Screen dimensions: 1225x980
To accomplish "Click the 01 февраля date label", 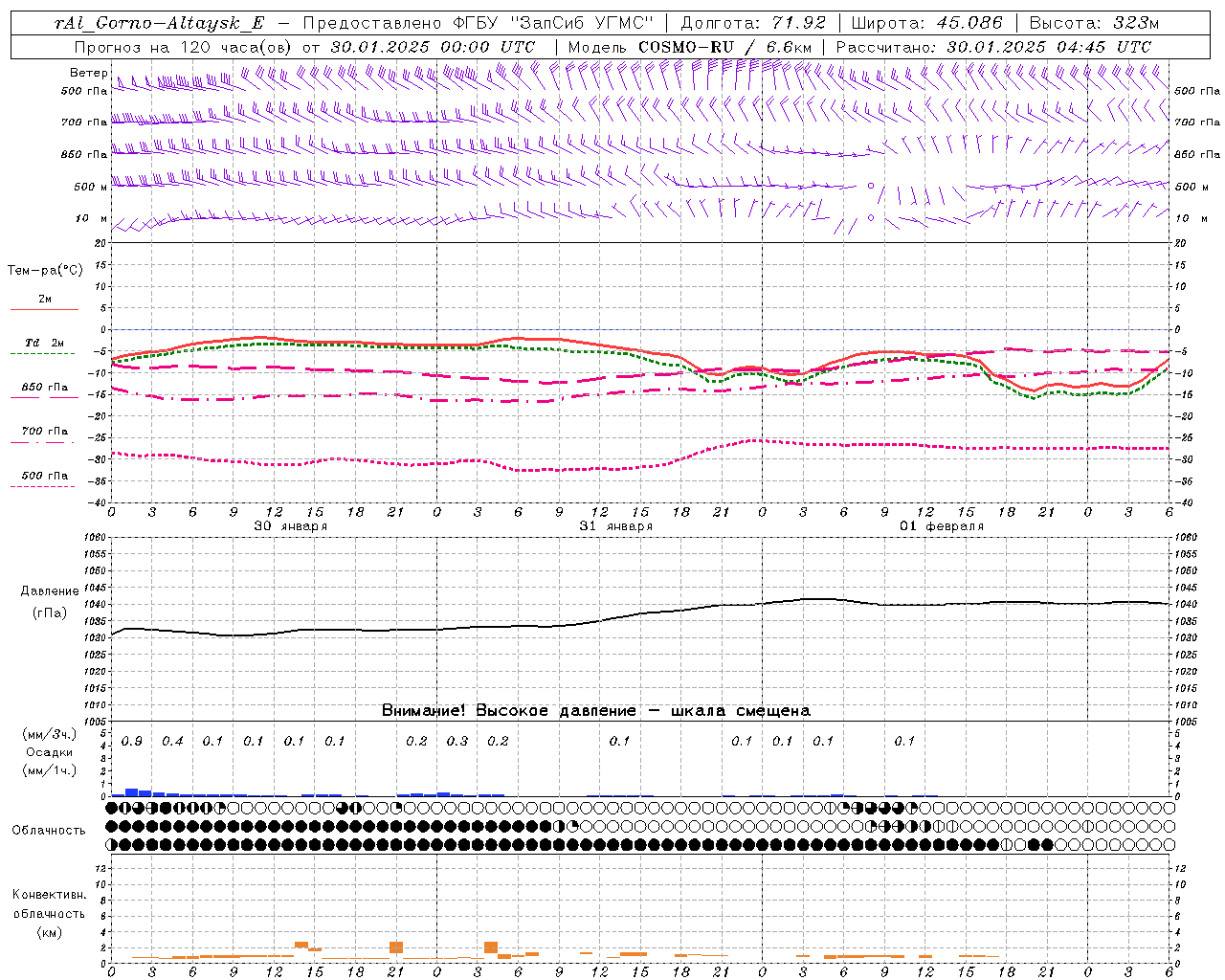I will pyautogui.click(x=941, y=526).
